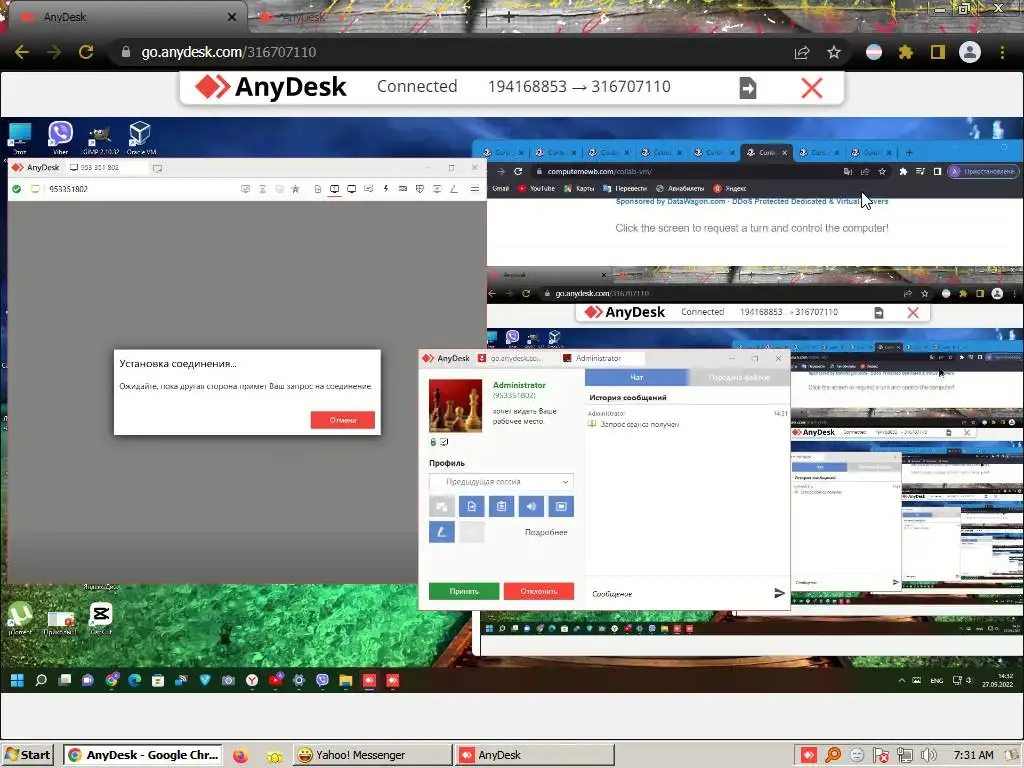Disconnect the session with the red X

812,88
